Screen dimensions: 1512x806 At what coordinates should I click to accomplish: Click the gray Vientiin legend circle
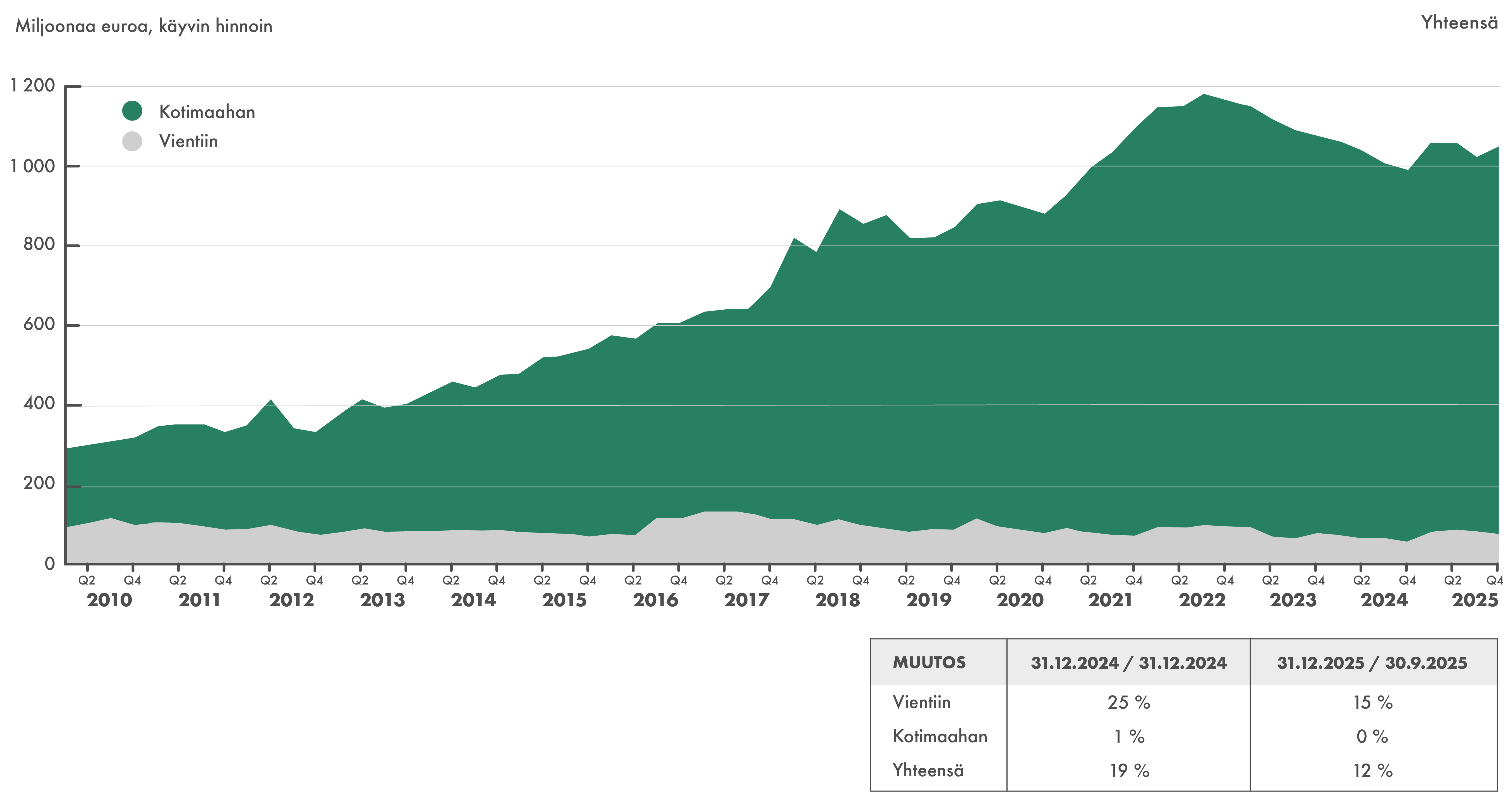pyautogui.click(x=132, y=142)
